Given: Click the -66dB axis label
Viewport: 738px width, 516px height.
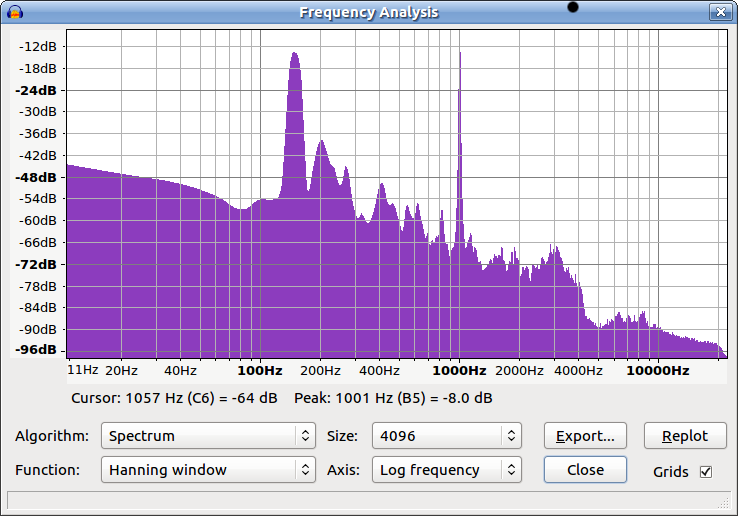Looking at the screenshot, I should 38,242.
